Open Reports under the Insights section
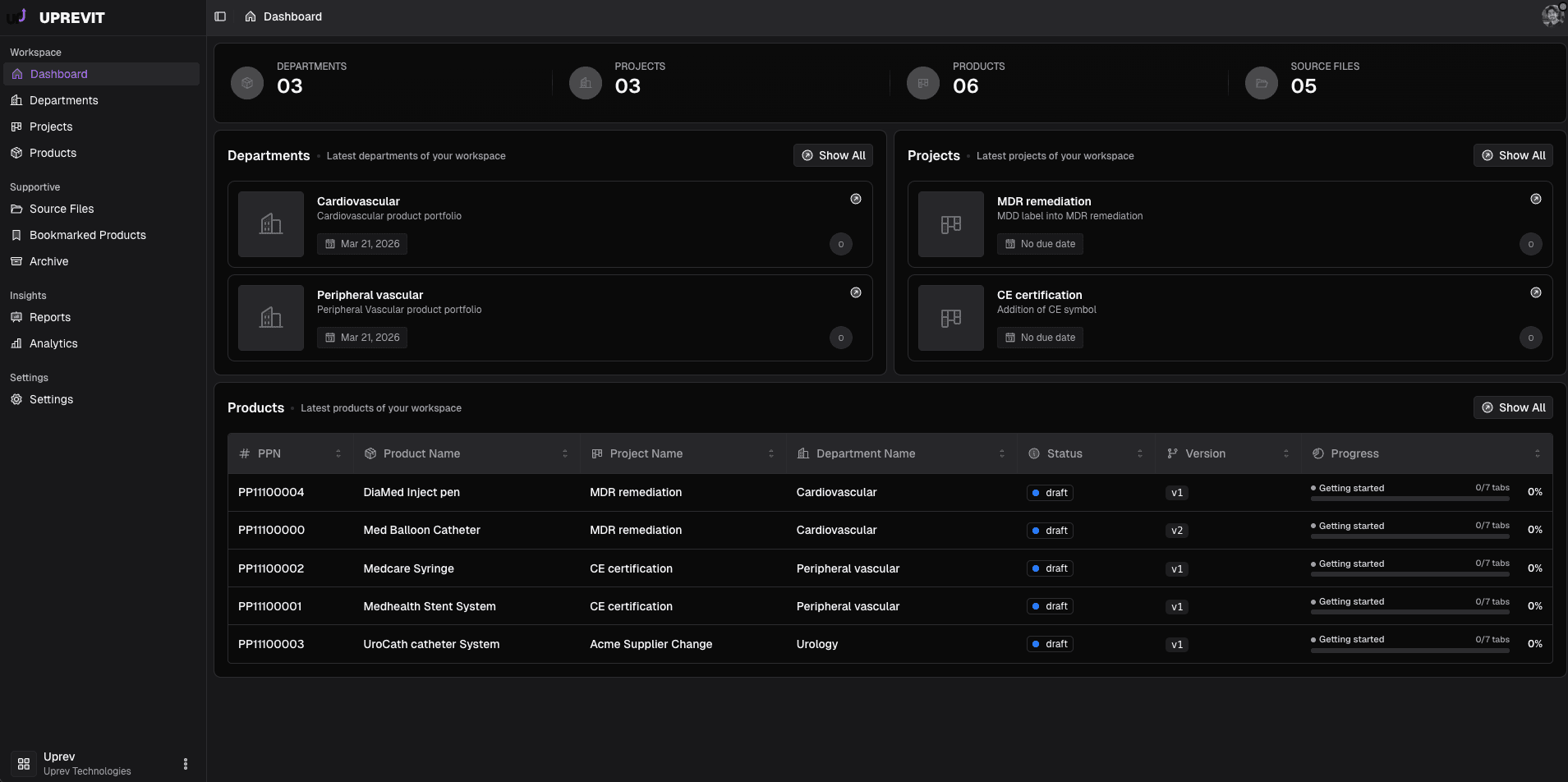 point(50,317)
